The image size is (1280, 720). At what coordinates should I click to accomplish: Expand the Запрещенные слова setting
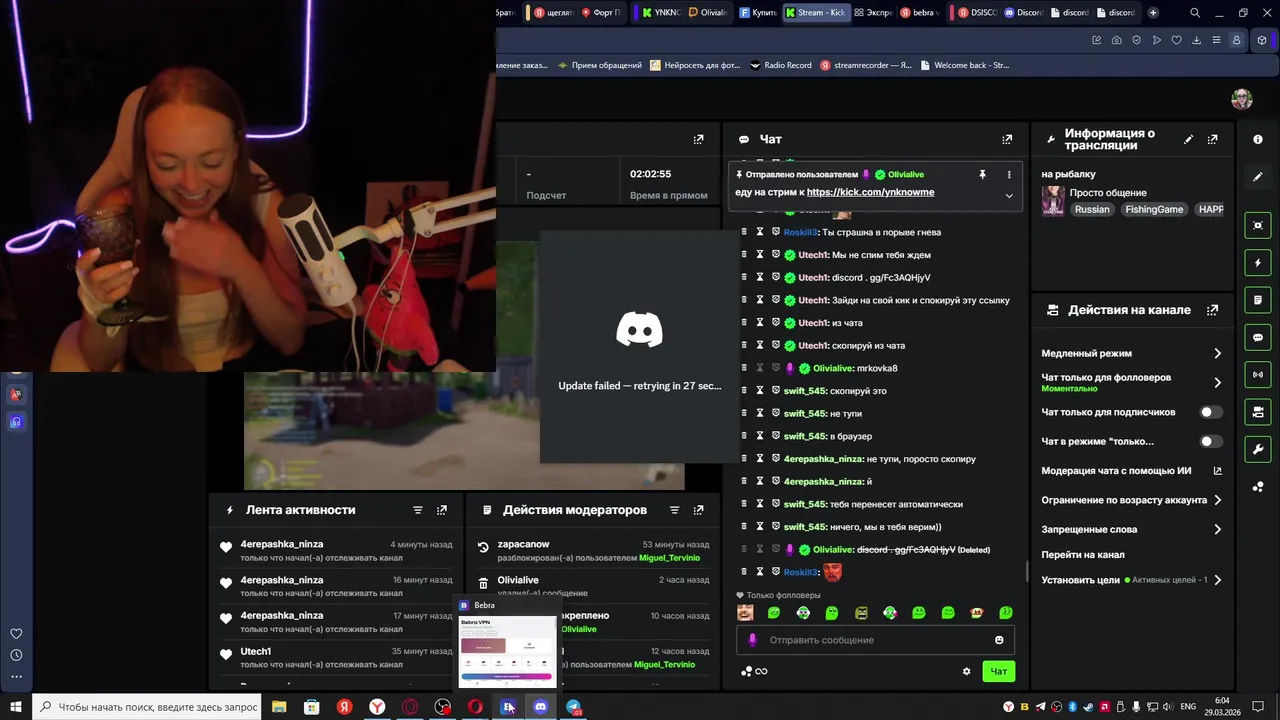1217,529
